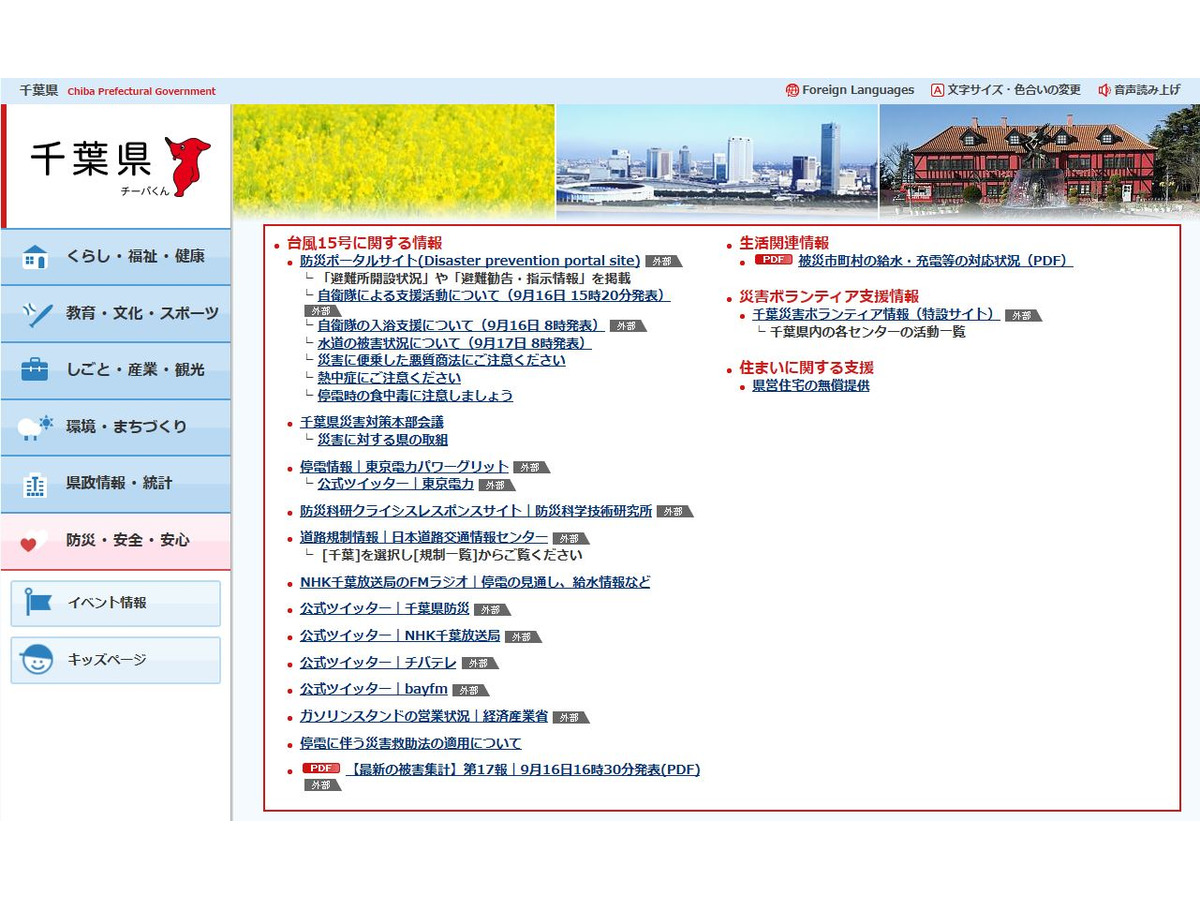The image size is (1200, 900).
Task: Select the 県政情報・統計 menu item
Action: click(x=119, y=483)
